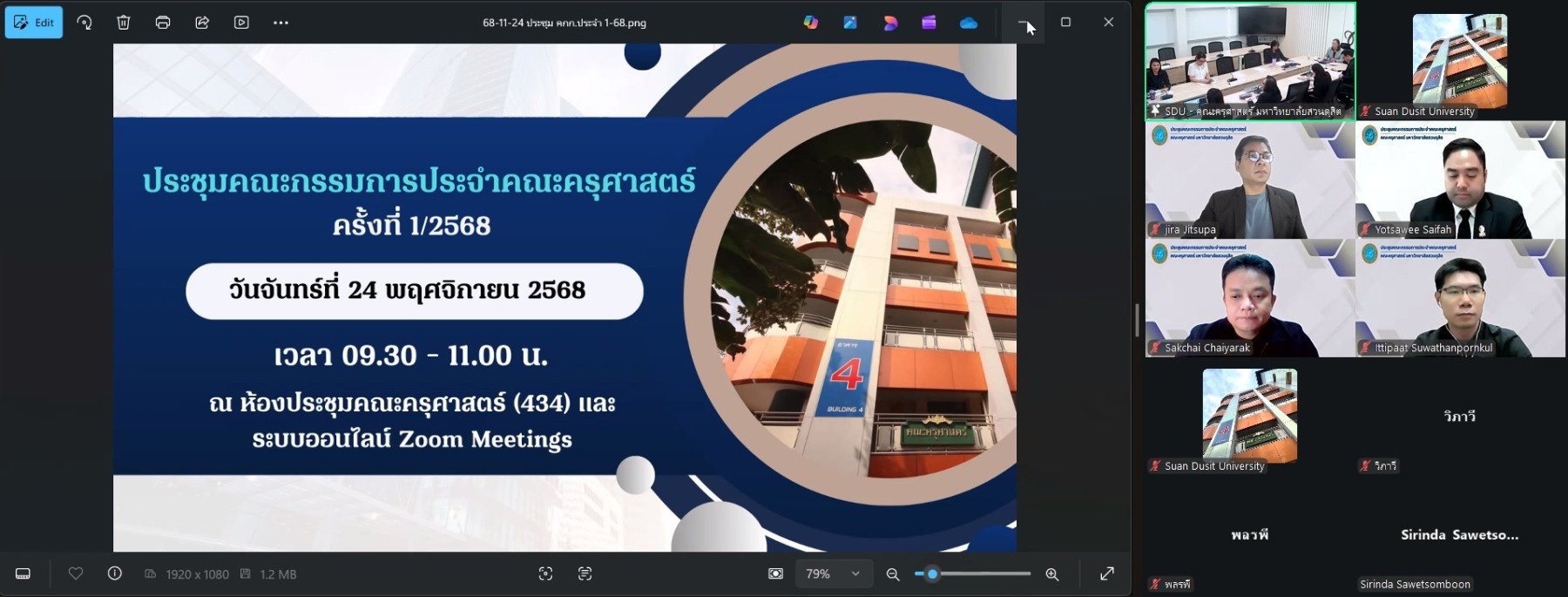Select Yotsawee Saifah's video tile
This screenshot has width=1568, height=597.
point(1460,180)
